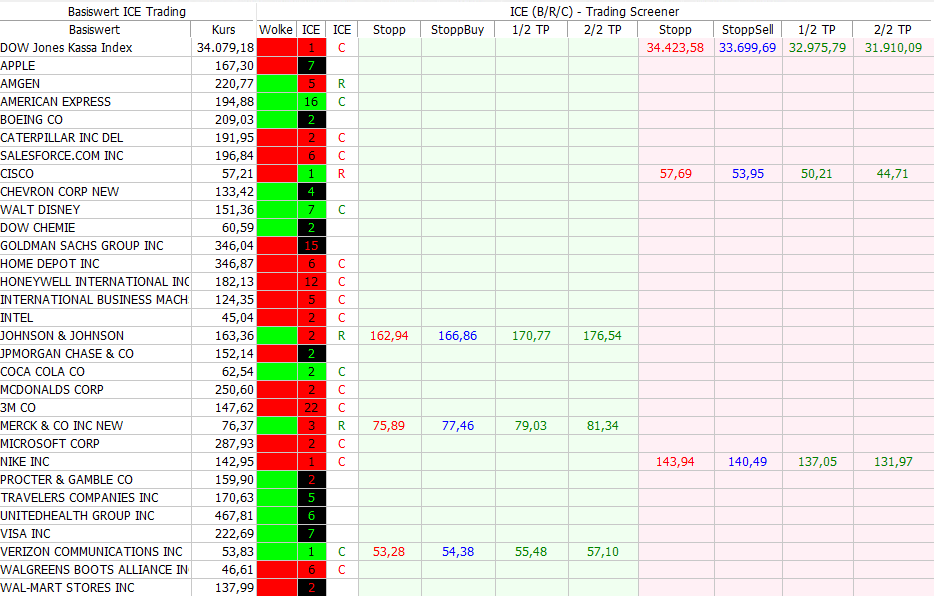Click the Dow Jones Stopp value 34.423,58
This screenshot has height=596, width=934.
click(x=675, y=48)
